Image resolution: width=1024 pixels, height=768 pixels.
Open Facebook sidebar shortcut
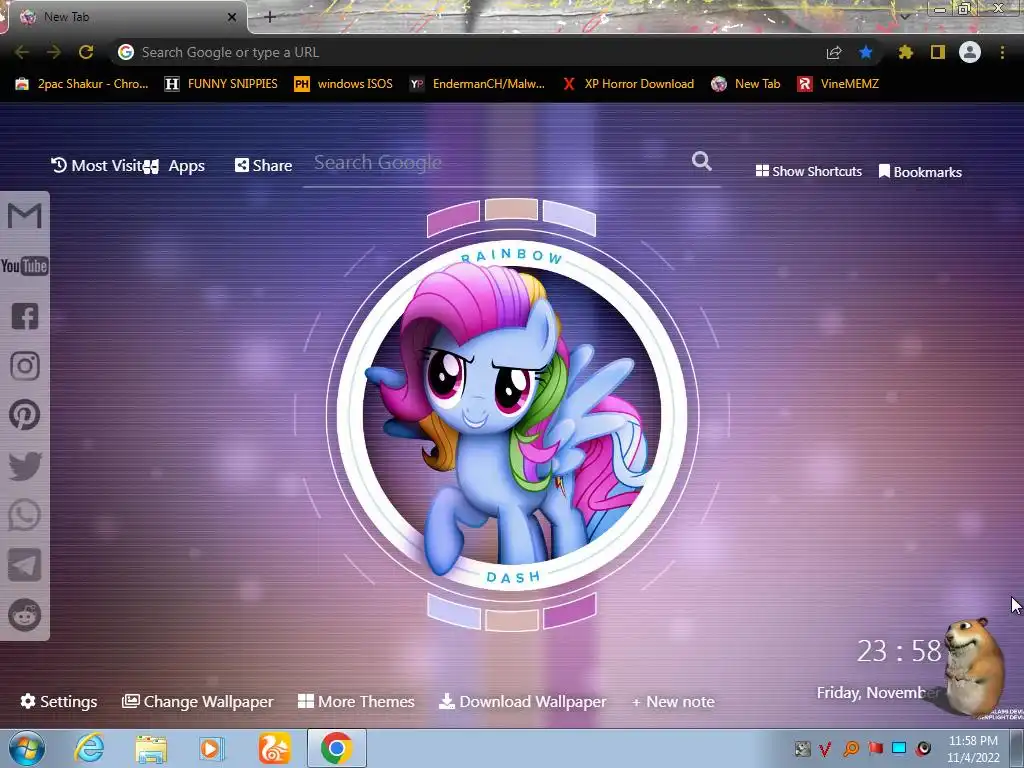[x=25, y=316]
